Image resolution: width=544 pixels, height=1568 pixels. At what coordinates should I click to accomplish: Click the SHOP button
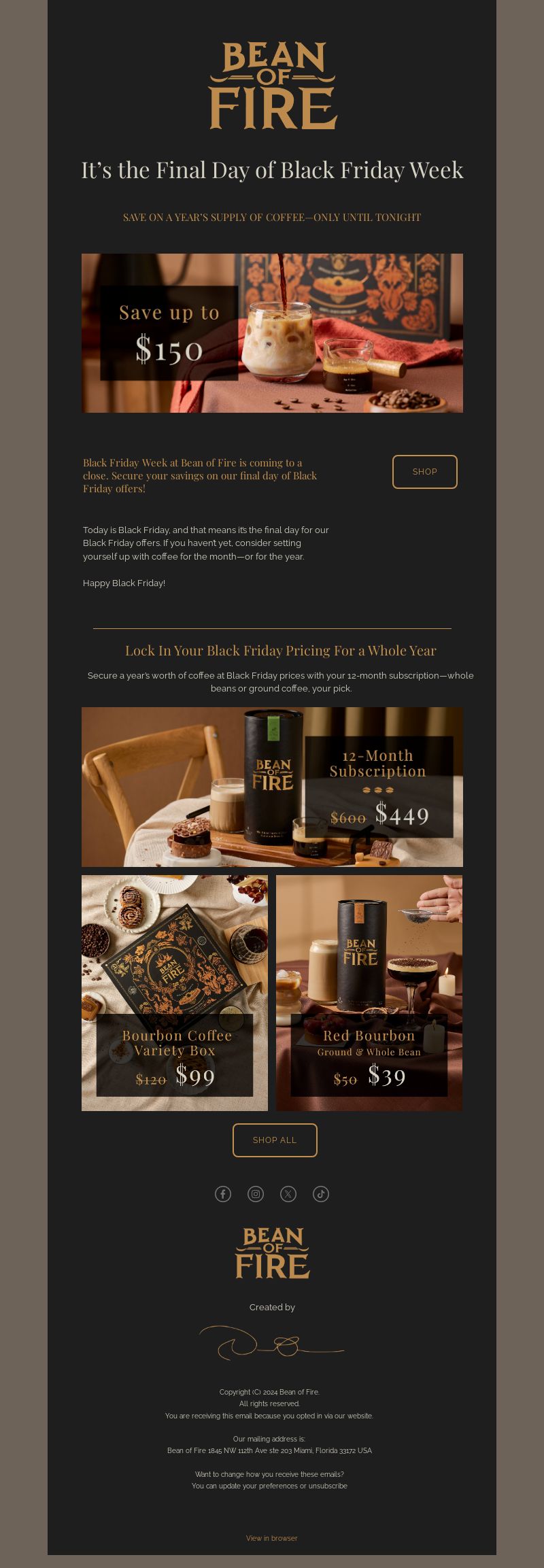click(x=425, y=471)
